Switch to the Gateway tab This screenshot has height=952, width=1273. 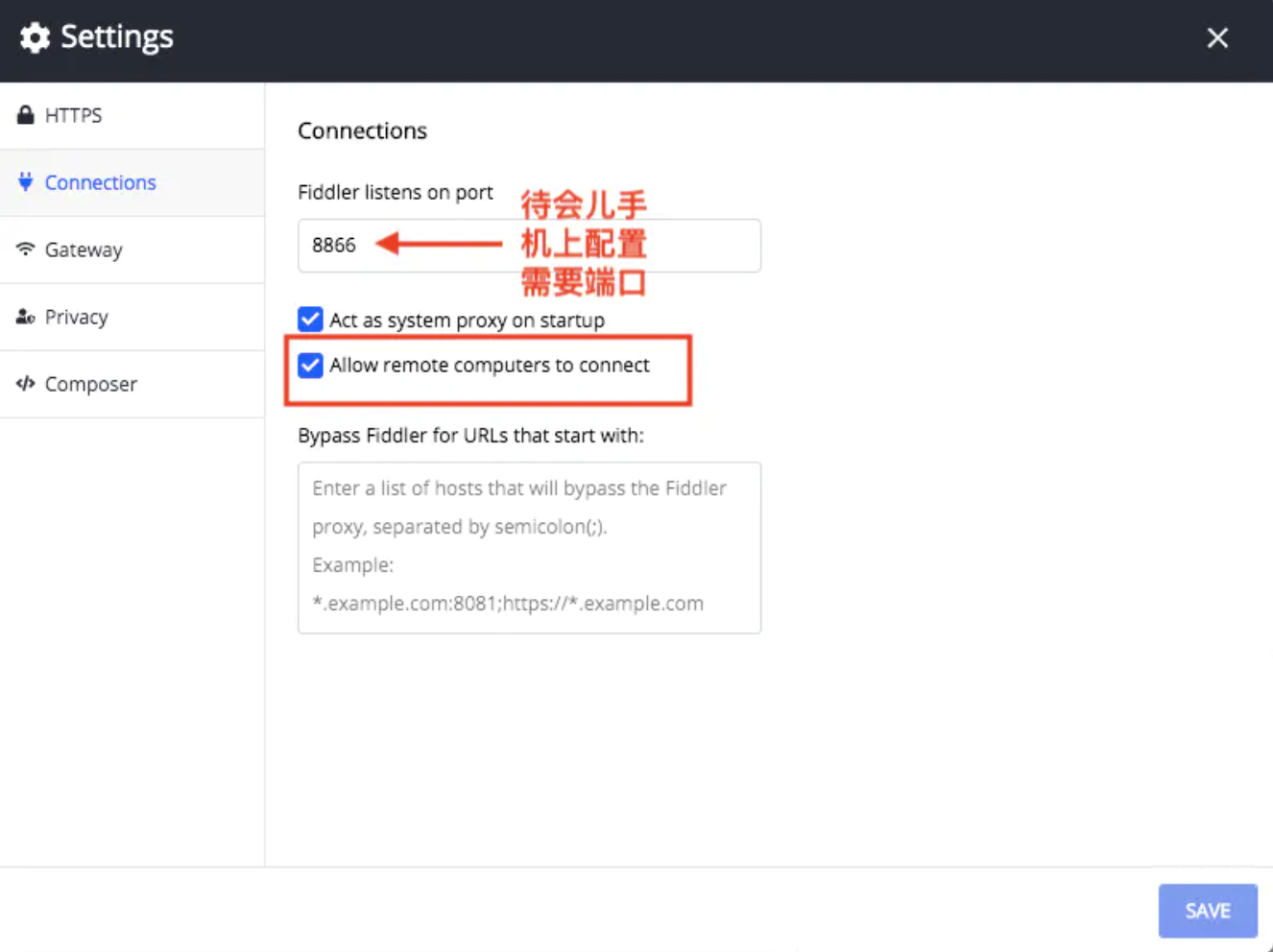click(132, 250)
